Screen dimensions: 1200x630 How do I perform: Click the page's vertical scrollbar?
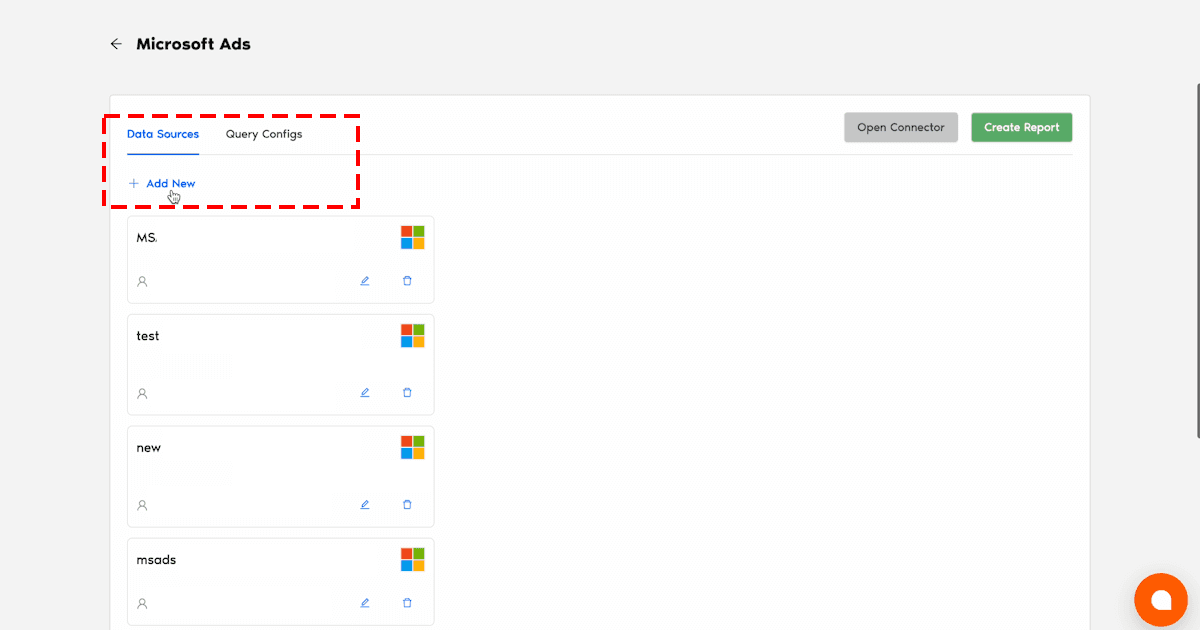point(1197,260)
